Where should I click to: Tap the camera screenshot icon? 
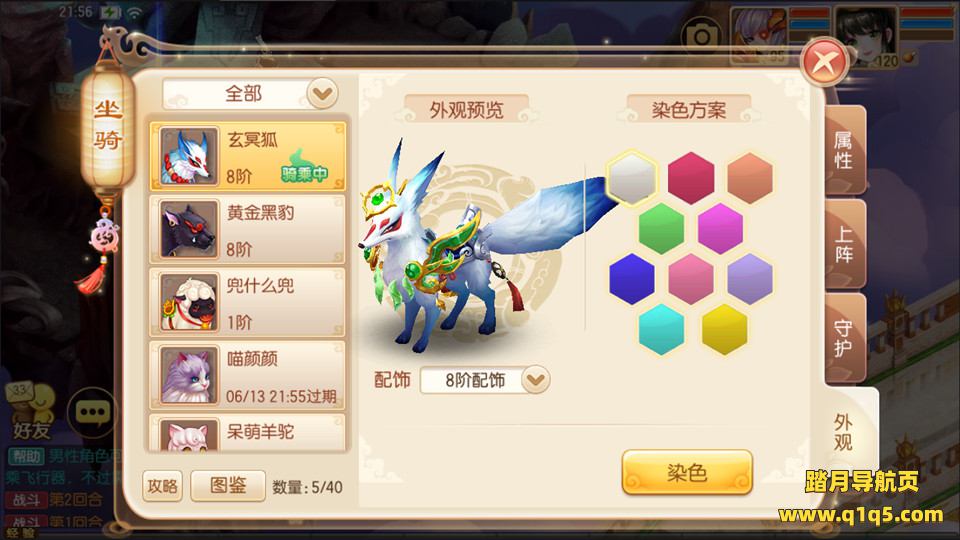pyautogui.click(x=700, y=38)
